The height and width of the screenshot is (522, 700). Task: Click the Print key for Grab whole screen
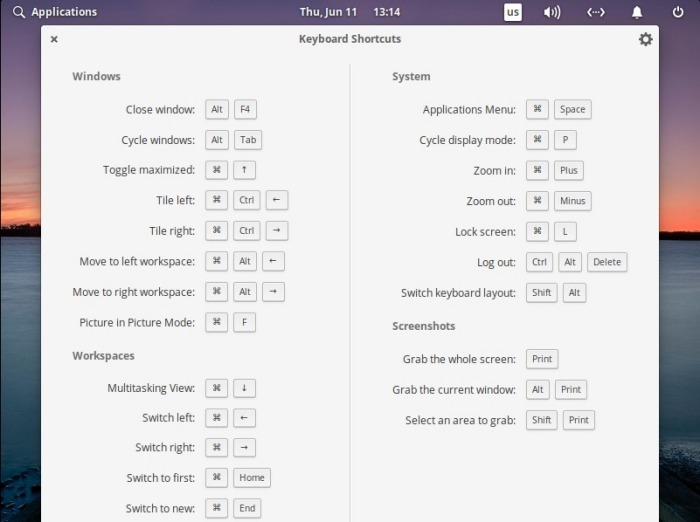pos(541,359)
